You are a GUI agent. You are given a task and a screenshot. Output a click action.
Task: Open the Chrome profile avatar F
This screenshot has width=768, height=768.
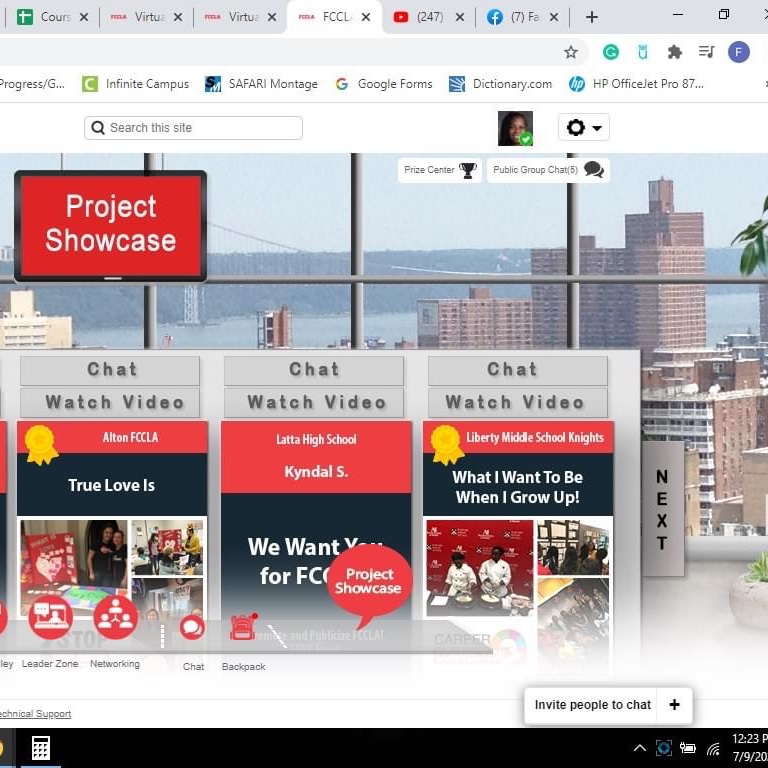(739, 52)
